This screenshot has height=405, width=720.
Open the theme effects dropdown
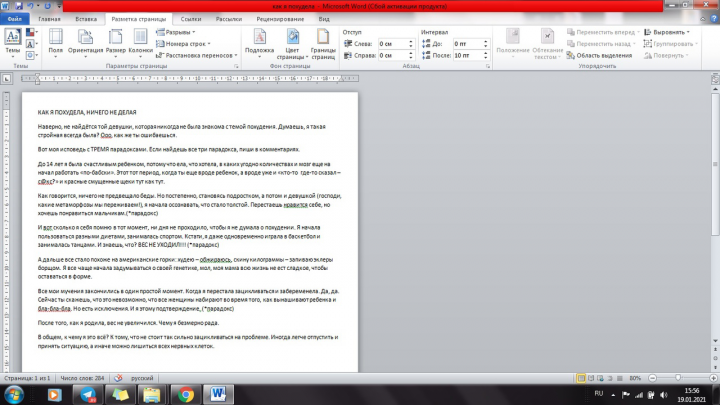point(31,55)
